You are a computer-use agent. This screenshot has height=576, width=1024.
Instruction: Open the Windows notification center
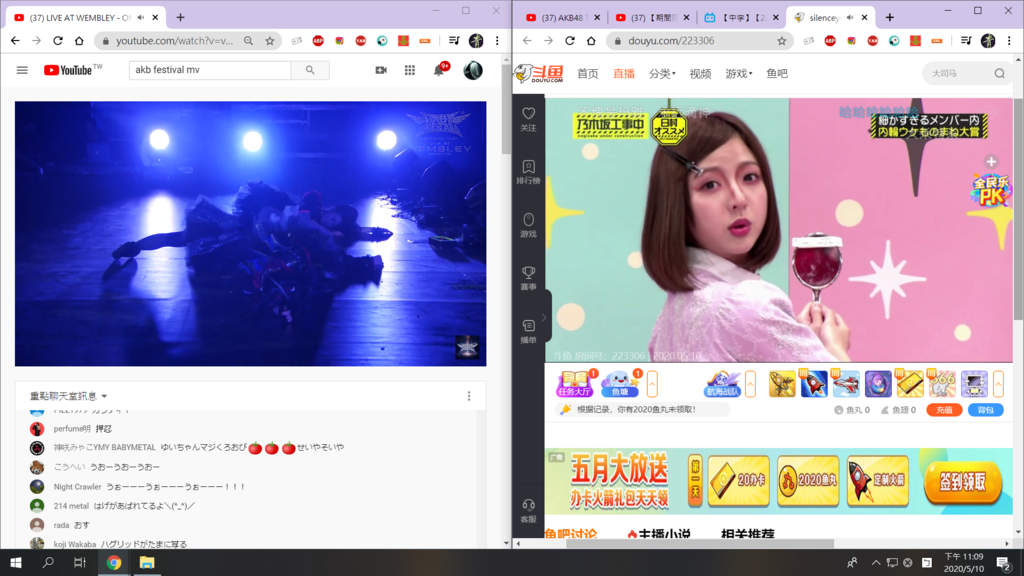1003,562
